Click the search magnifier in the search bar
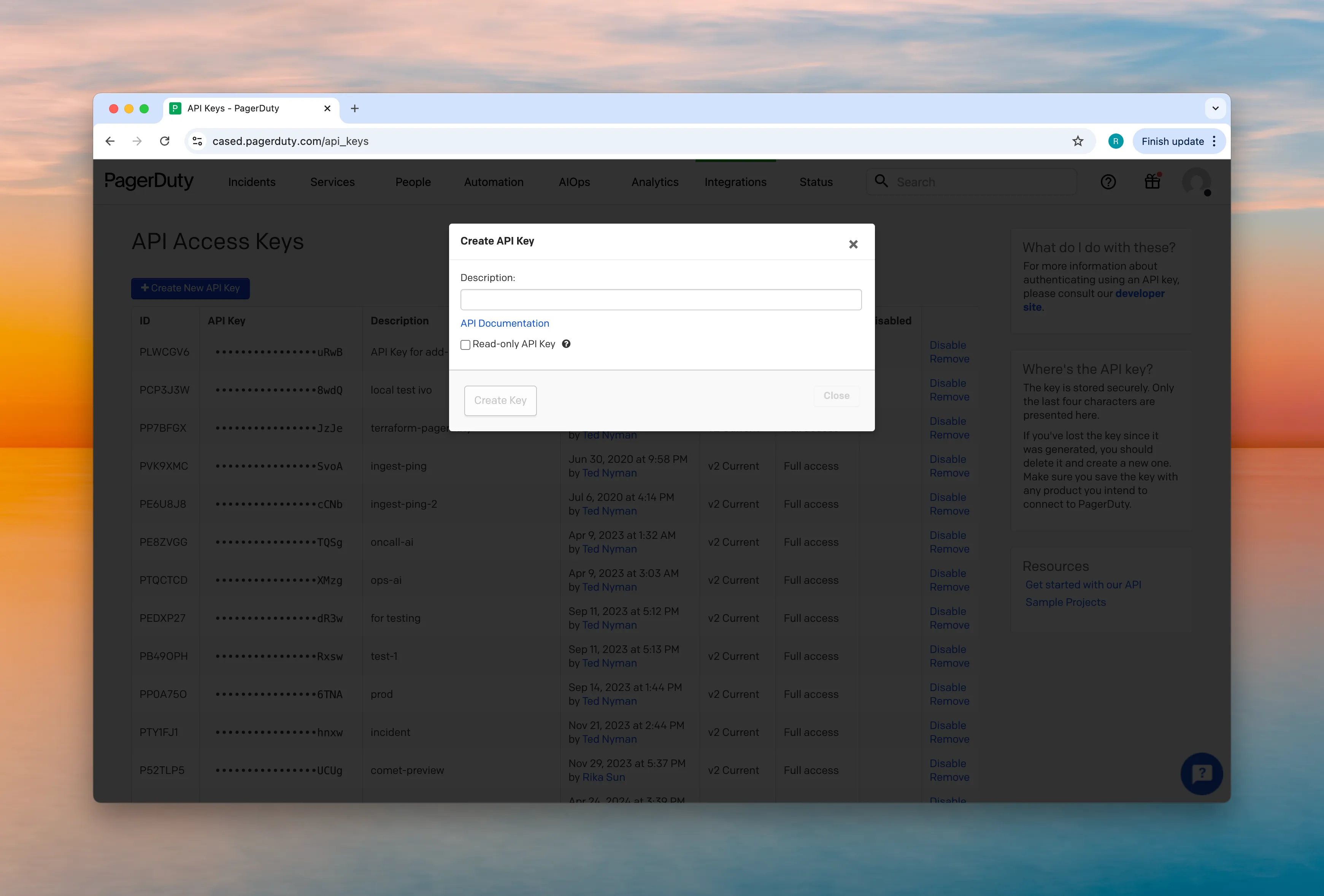The height and width of the screenshot is (896, 1324). tap(882, 181)
